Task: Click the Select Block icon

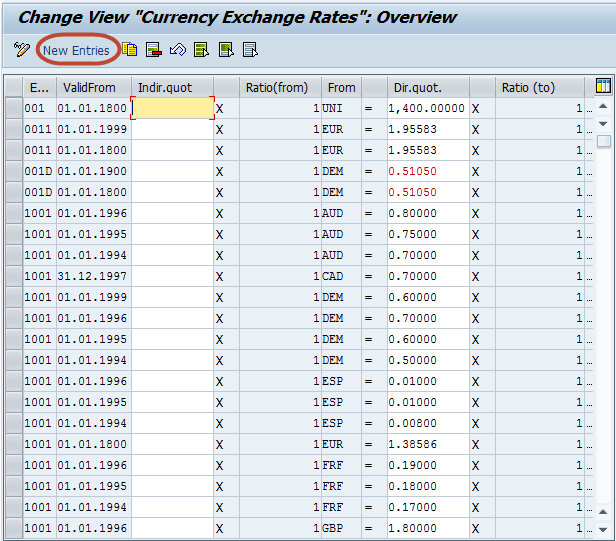Action: pyautogui.click(x=226, y=49)
